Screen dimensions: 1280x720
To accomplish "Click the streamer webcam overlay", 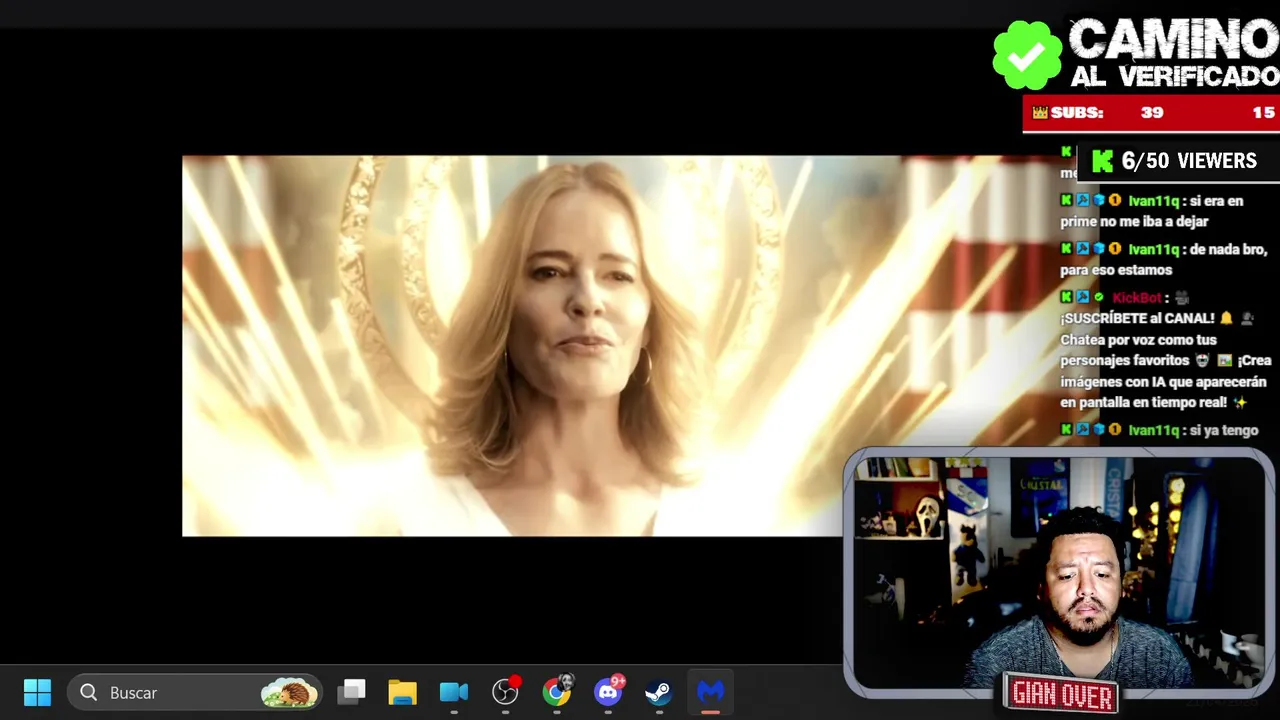I will pos(1059,572).
